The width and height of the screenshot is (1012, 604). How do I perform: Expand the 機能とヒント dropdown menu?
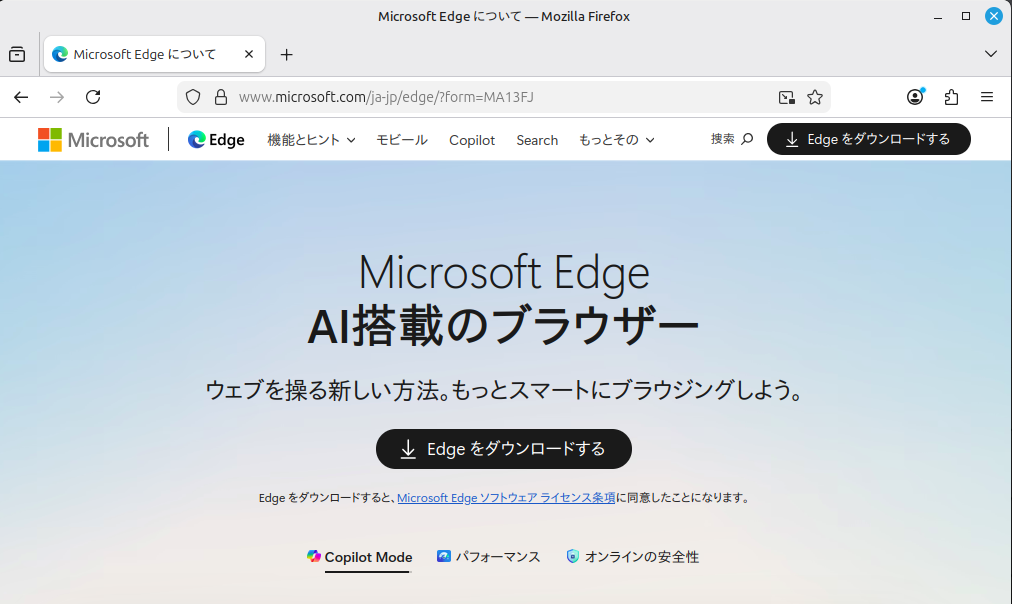click(311, 140)
